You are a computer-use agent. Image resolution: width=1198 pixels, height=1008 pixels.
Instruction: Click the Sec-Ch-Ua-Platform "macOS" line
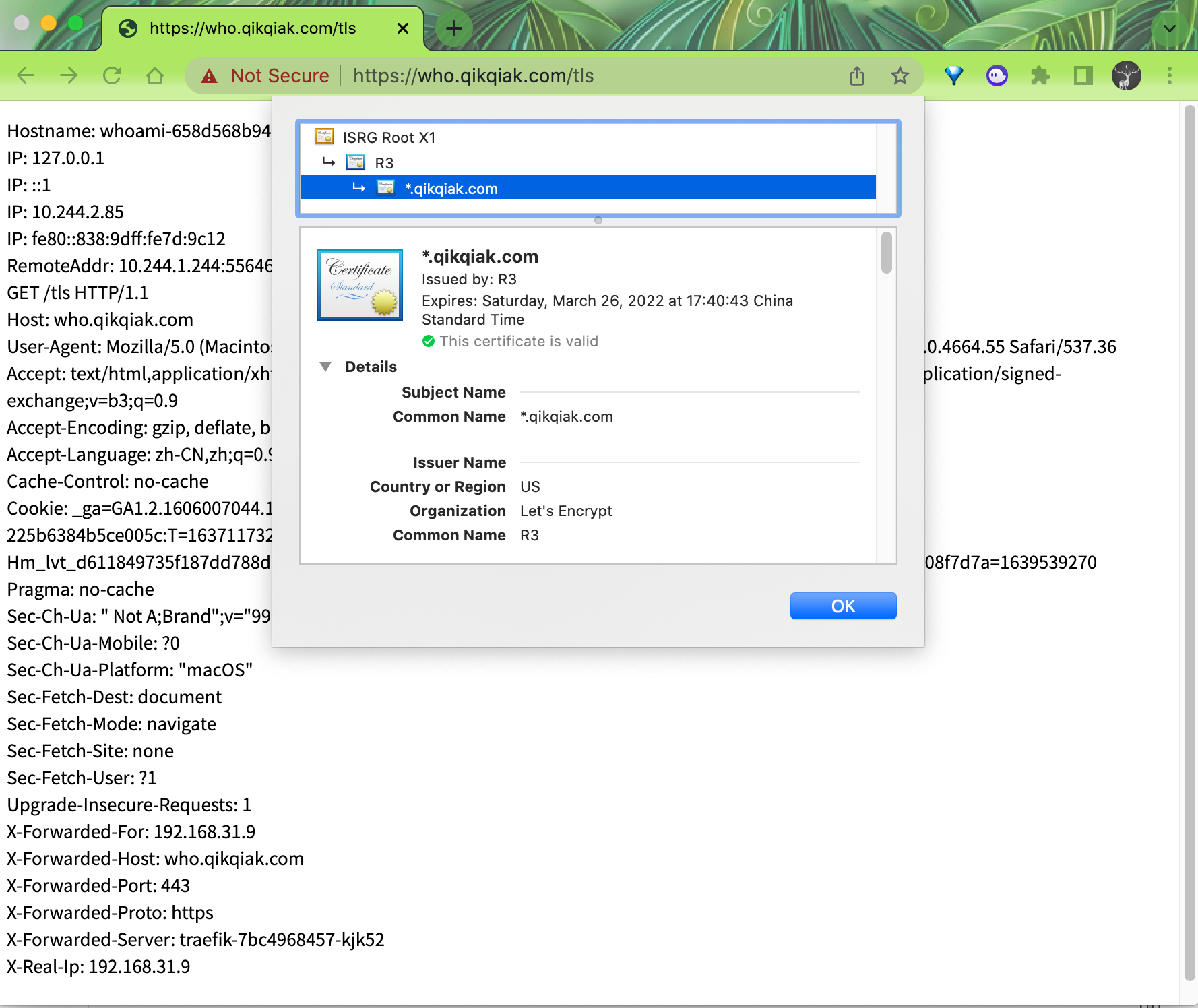point(130,670)
